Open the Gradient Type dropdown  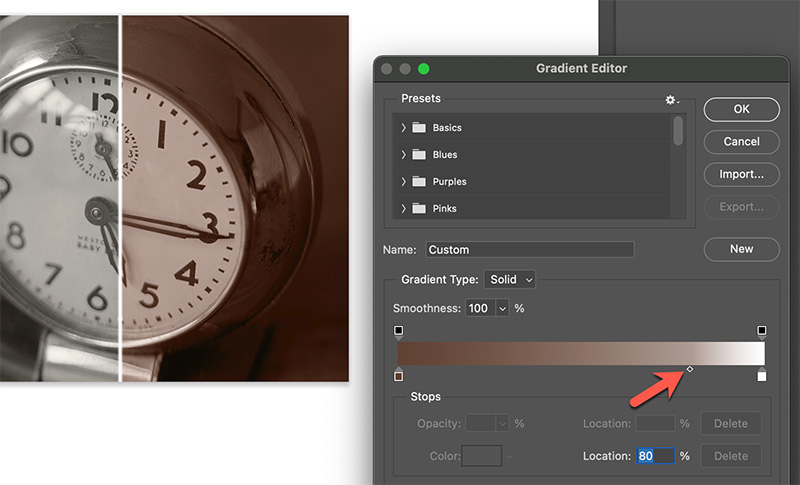tap(510, 279)
